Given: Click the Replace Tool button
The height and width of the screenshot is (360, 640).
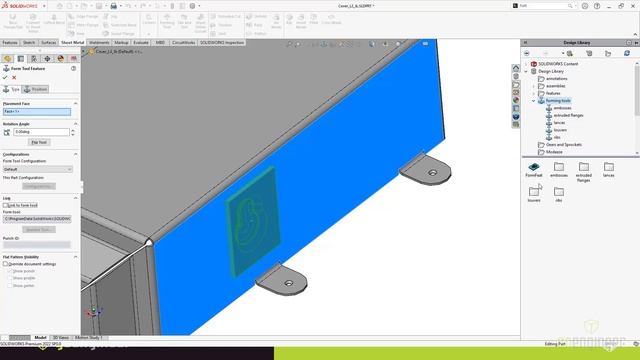Looking at the screenshot, I should (x=39, y=230).
